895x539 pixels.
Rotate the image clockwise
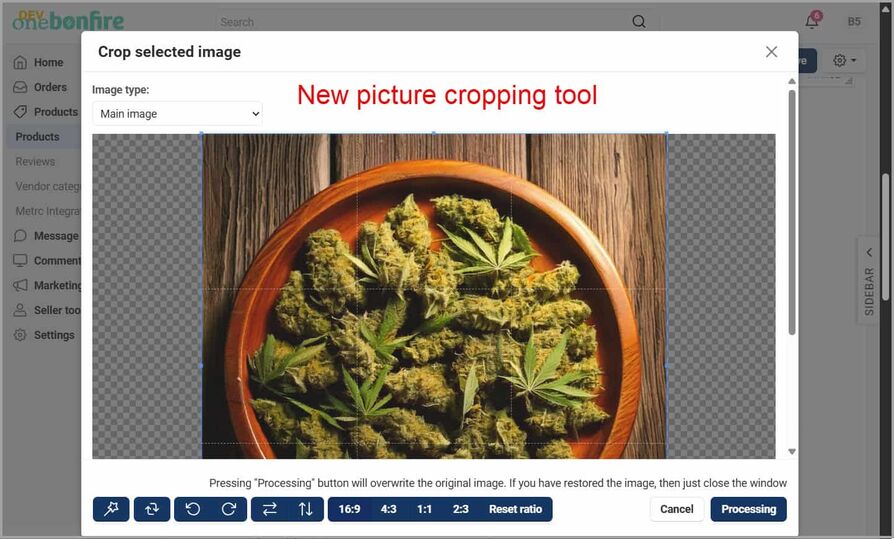pos(228,509)
